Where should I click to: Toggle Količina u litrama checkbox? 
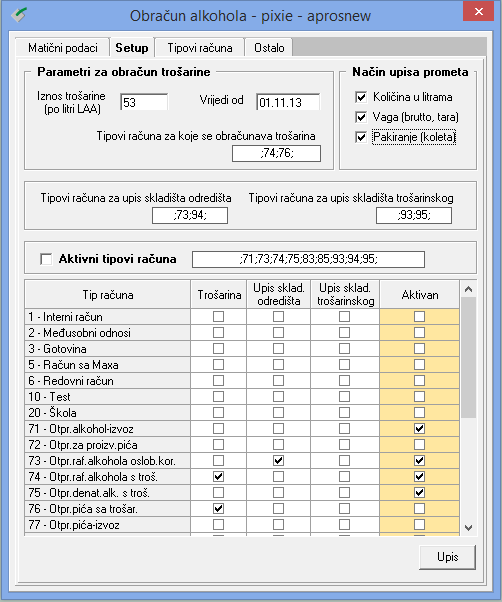[x=361, y=97]
